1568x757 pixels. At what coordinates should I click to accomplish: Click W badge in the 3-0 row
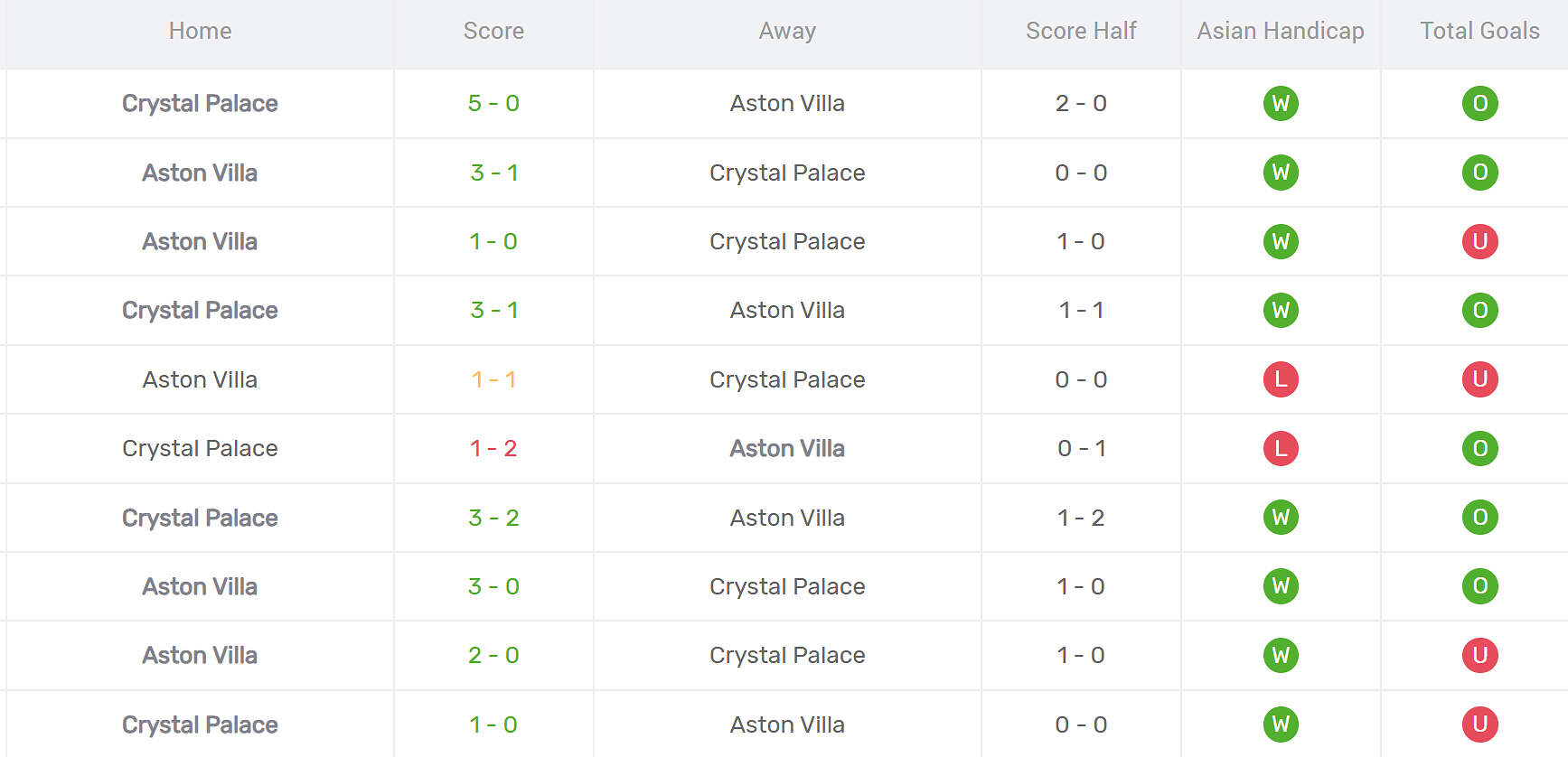click(1281, 586)
